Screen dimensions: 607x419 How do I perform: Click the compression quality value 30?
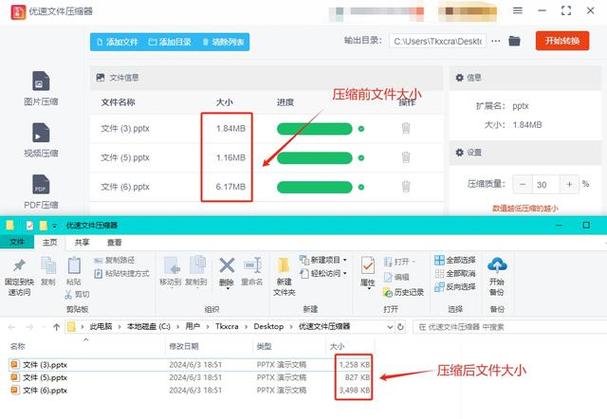546,185
